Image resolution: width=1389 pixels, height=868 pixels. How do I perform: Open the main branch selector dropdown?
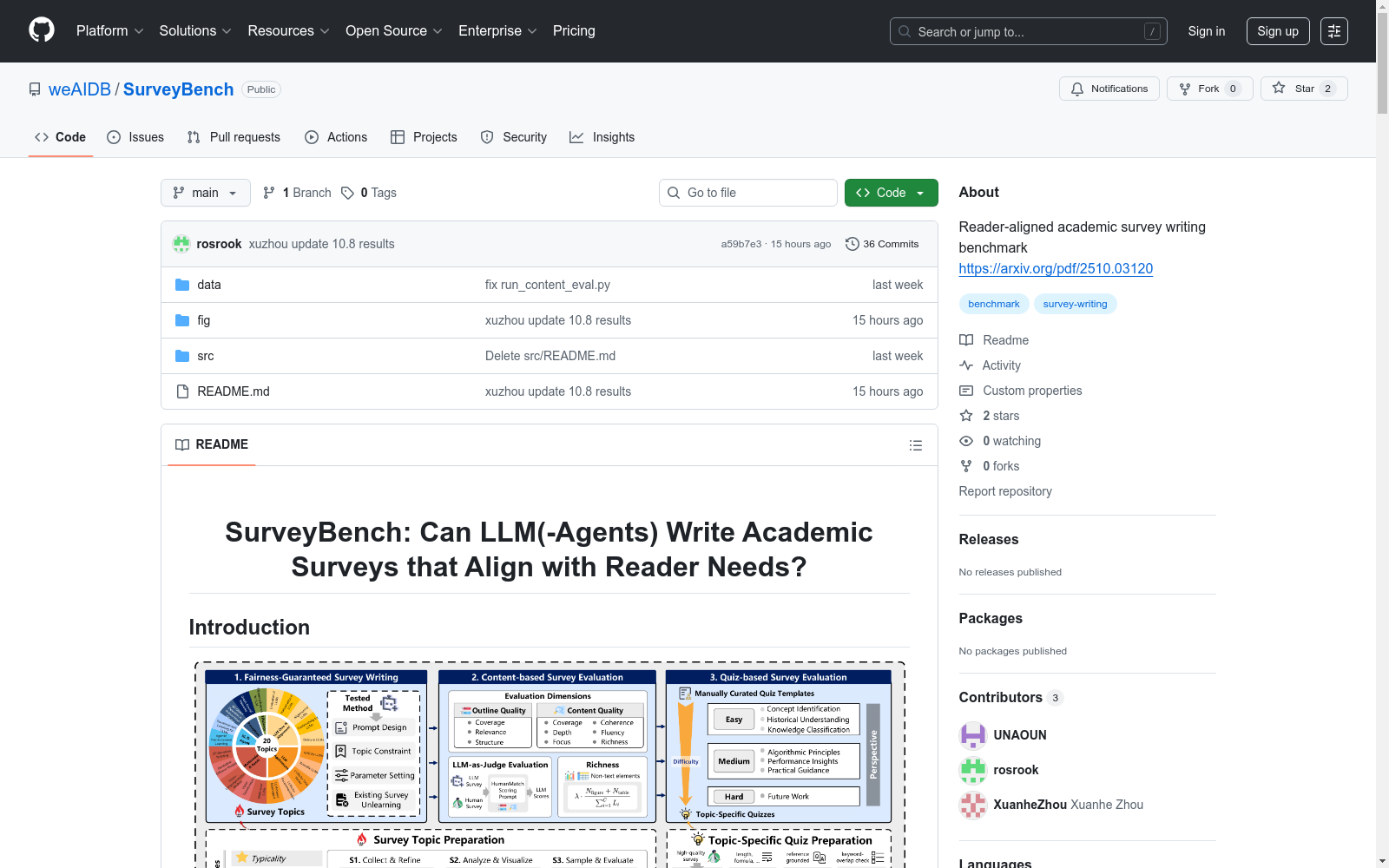click(206, 193)
